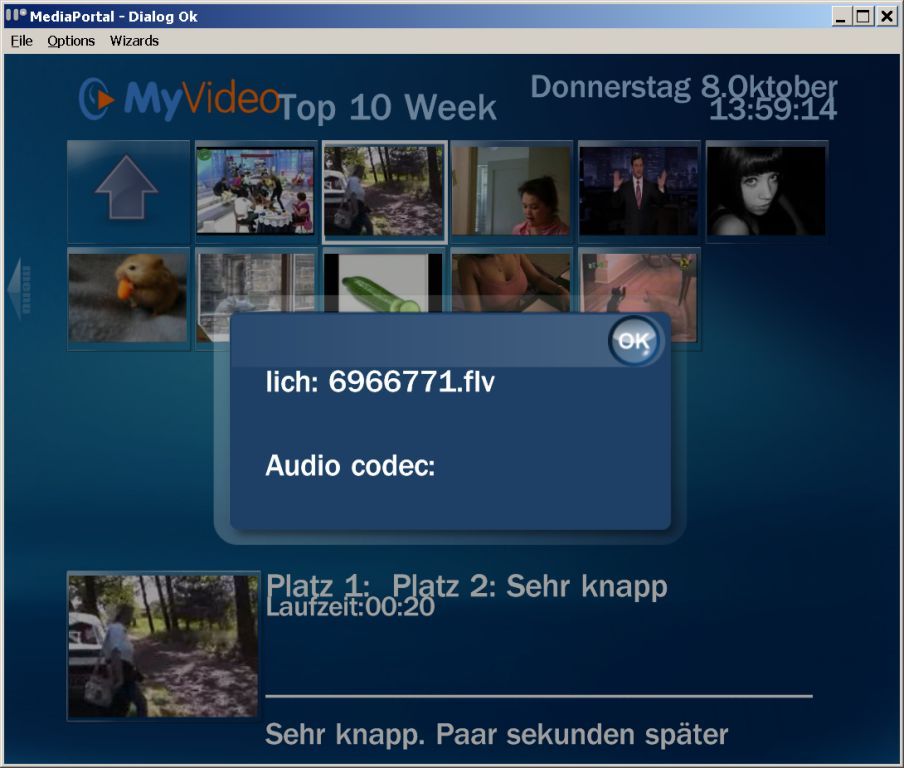Close the MediaPortal window

[x=885, y=16]
